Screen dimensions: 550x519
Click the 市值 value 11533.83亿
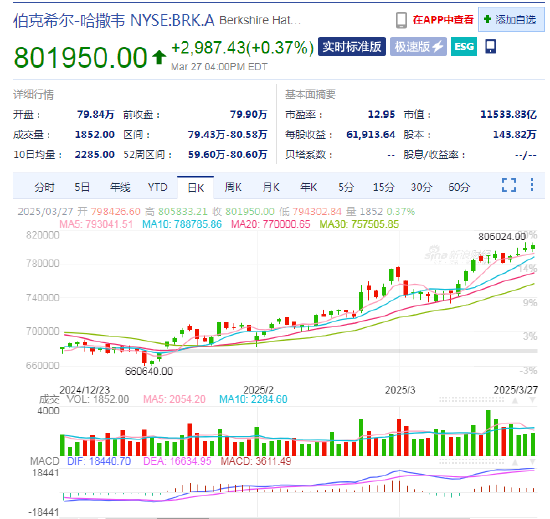(x=508, y=114)
